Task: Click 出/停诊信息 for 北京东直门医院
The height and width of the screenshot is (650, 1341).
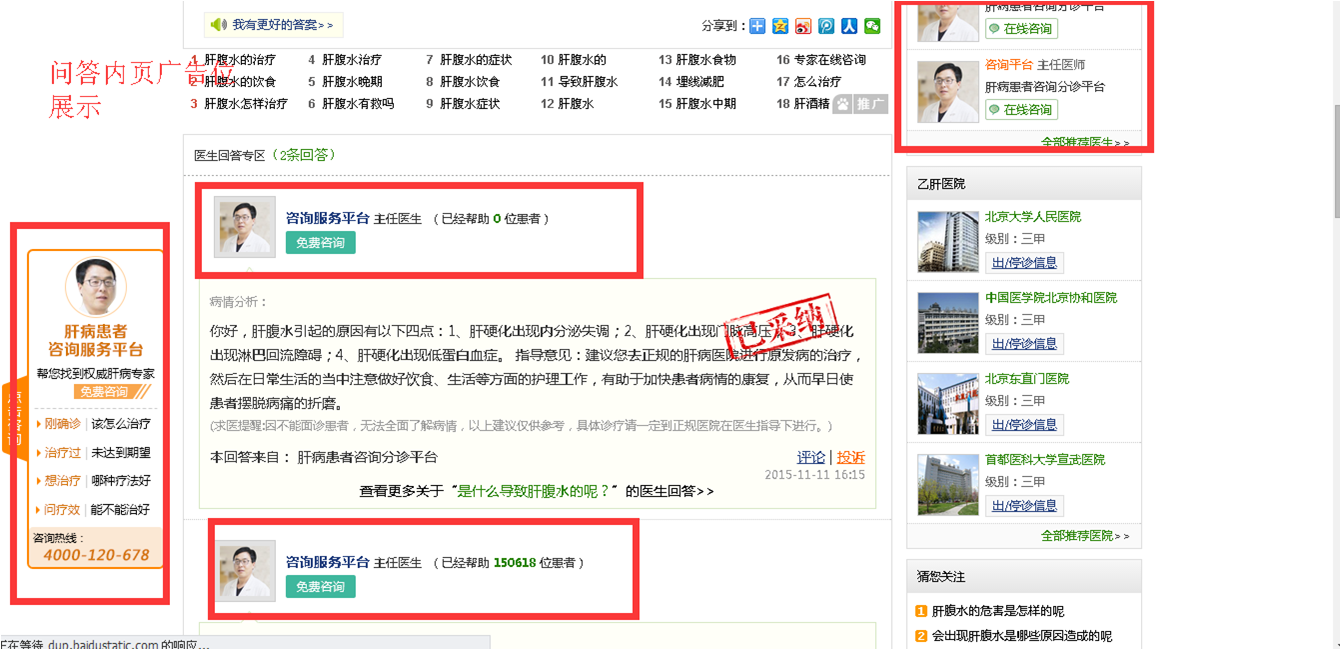Action: tap(1023, 424)
